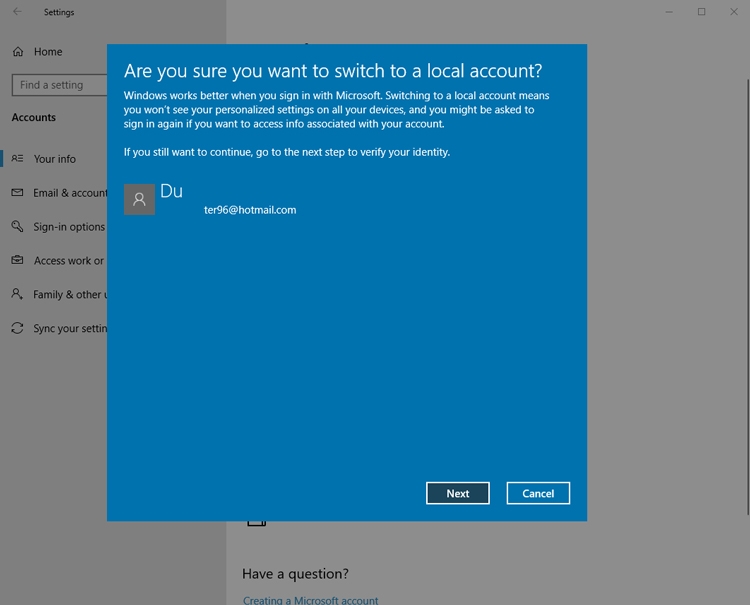Click the Have a question? heading

click(x=295, y=574)
